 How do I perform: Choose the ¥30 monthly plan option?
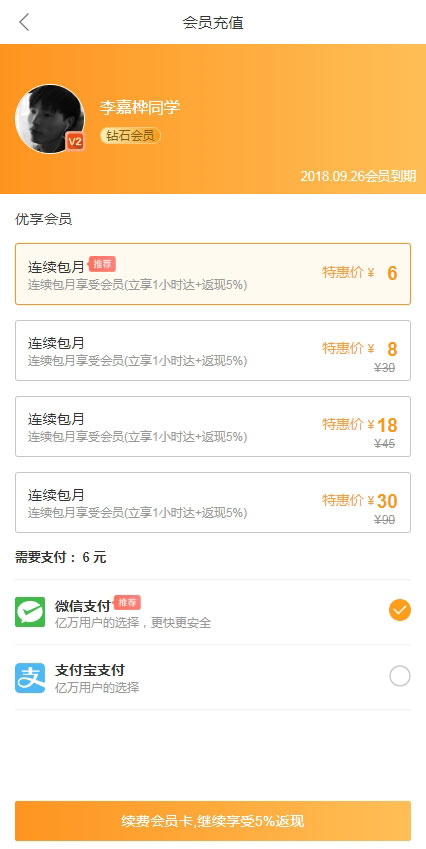[213, 502]
